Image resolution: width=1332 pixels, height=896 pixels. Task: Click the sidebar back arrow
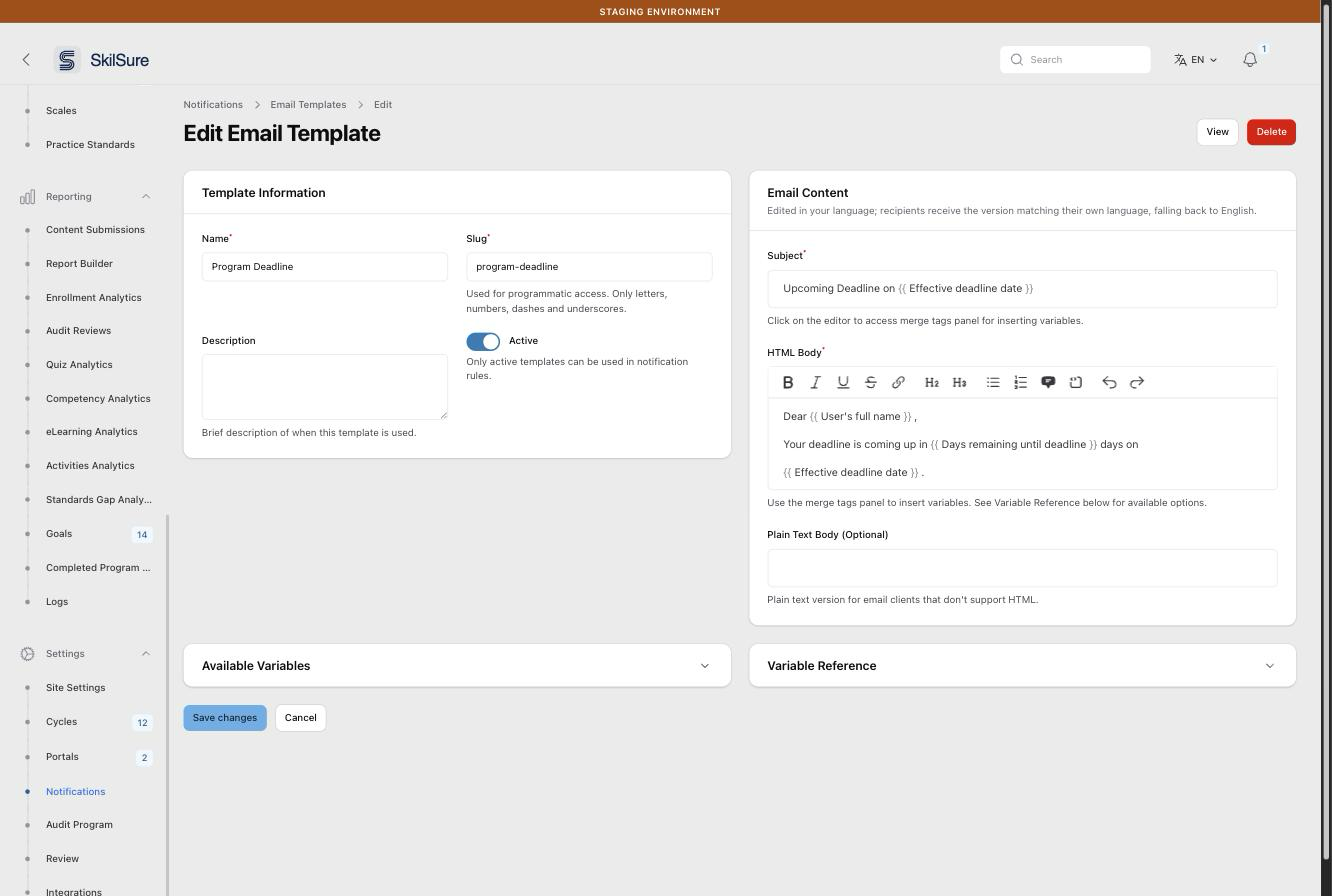pos(26,60)
